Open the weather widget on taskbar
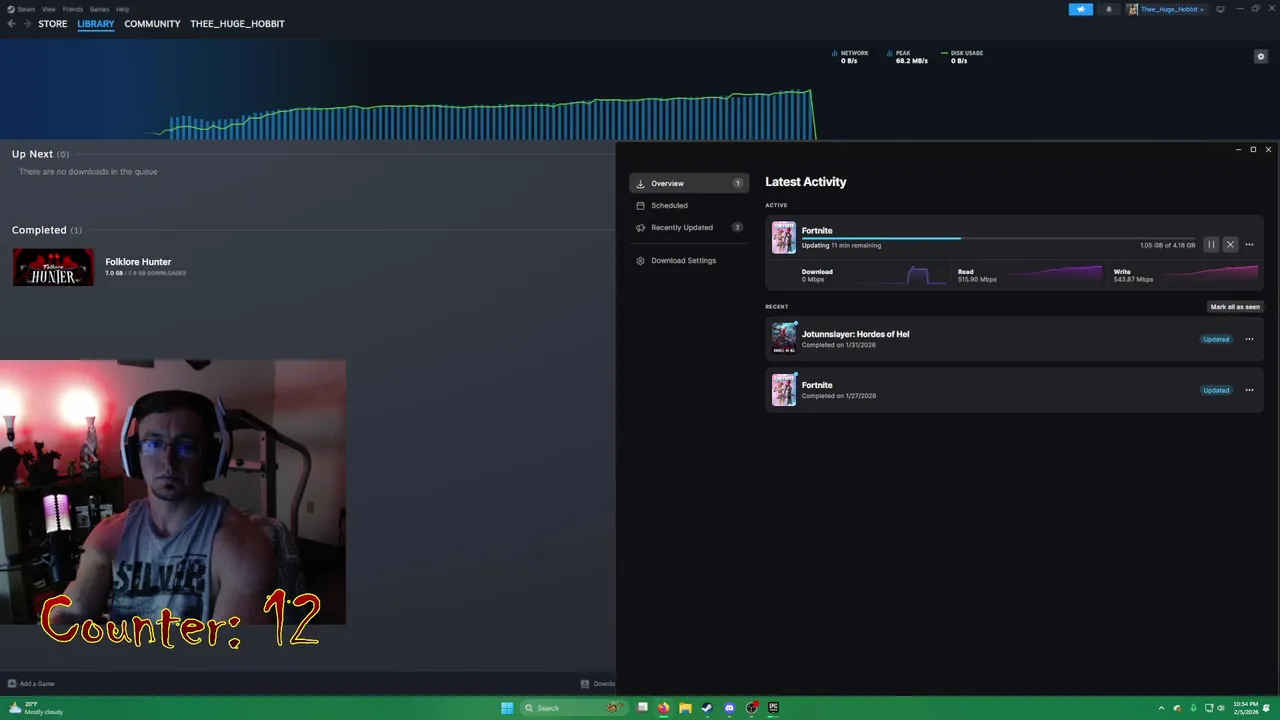 37,708
